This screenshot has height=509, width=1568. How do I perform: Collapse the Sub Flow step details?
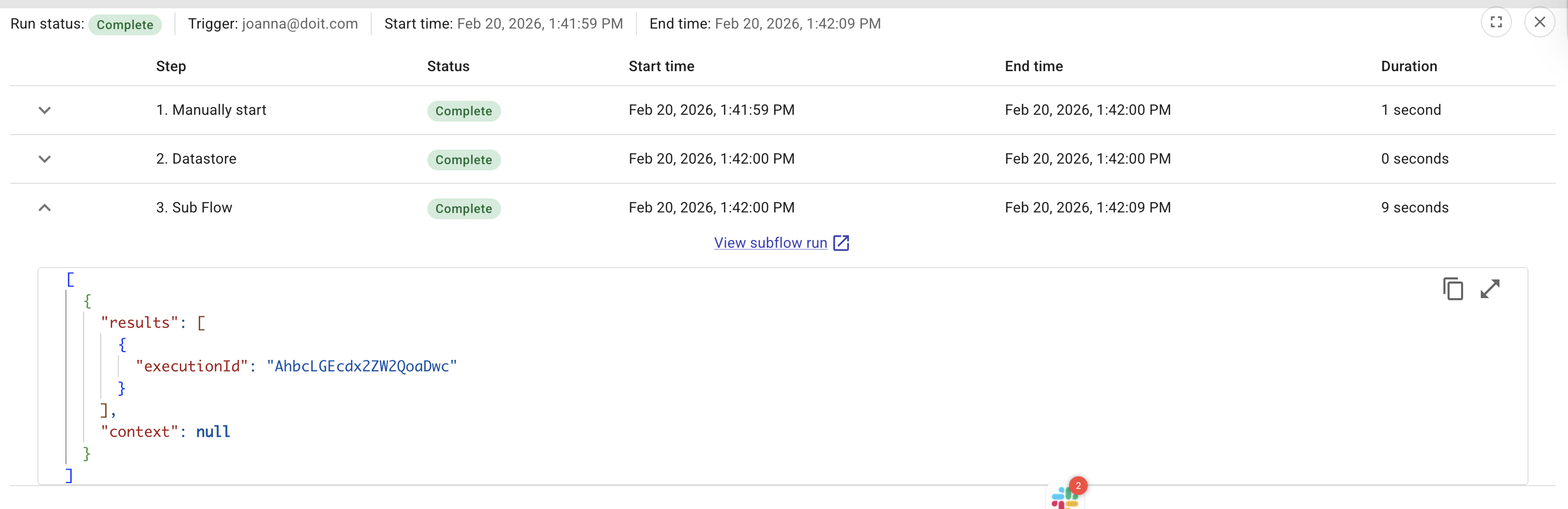pos(45,207)
